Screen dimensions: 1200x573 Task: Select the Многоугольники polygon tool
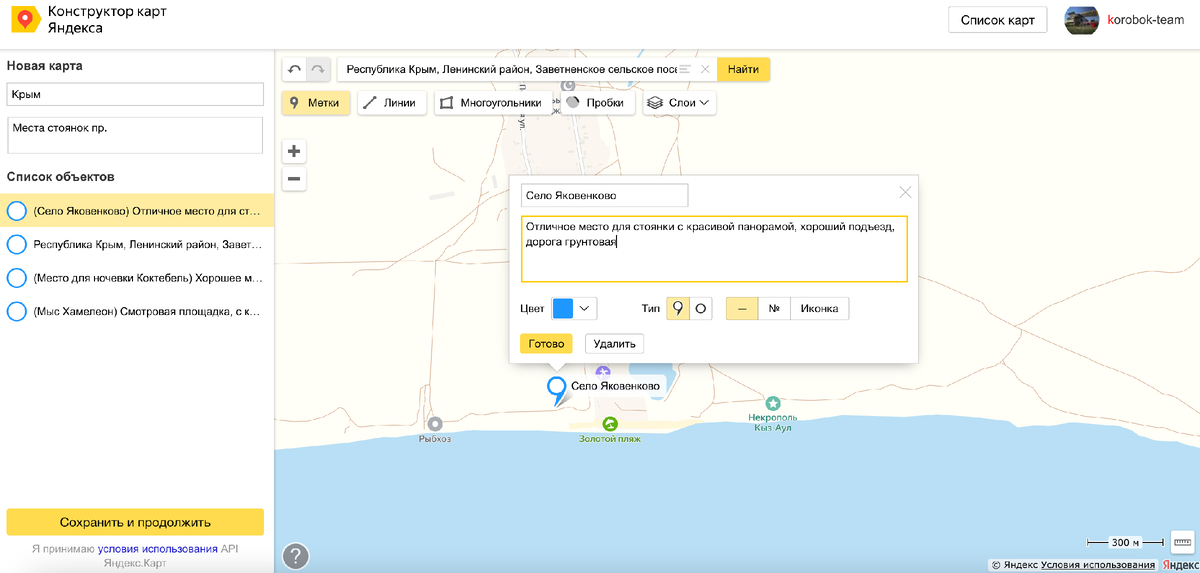click(x=492, y=102)
